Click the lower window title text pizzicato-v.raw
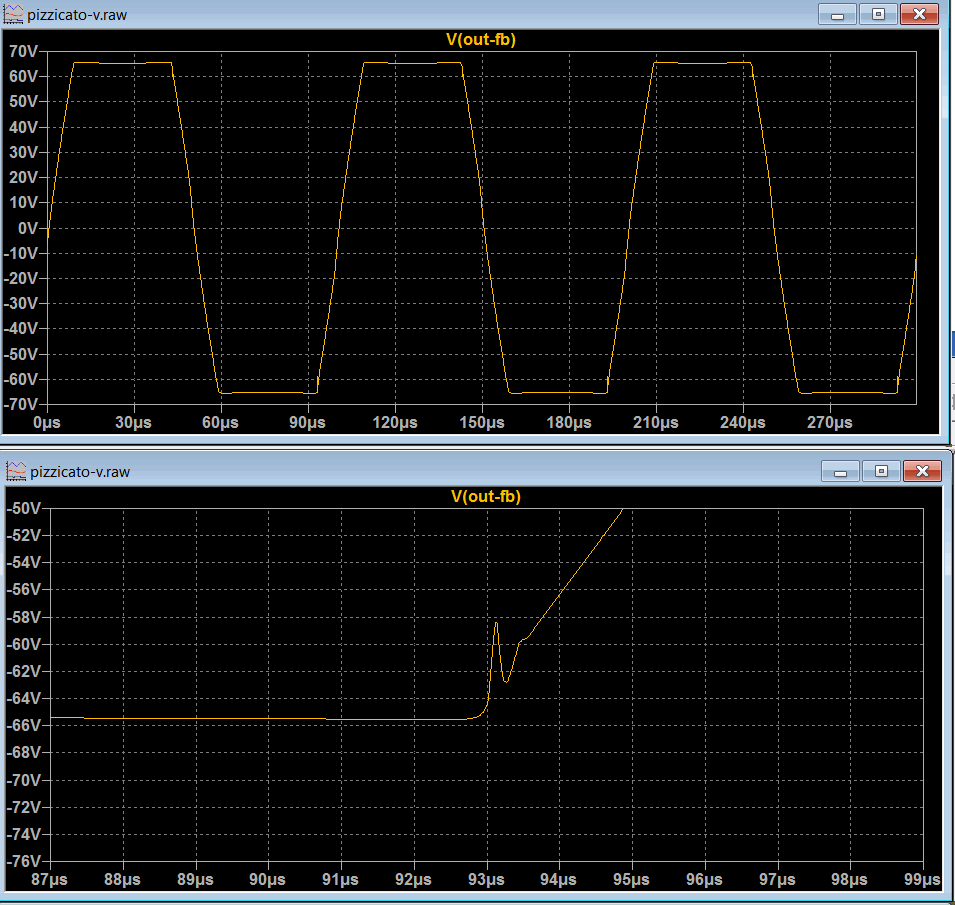The height and width of the screenshot is (905, 955). (x=80, y=472)
